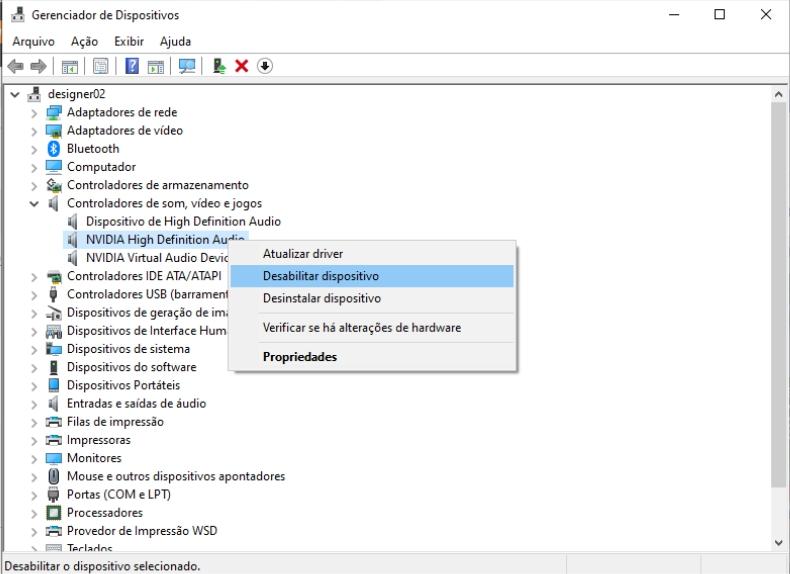The width and height of the screenshot is (790, 574).
Task: Open the blue Help question-mark icon
Action: pyautogui.click(x=132, y=66)
